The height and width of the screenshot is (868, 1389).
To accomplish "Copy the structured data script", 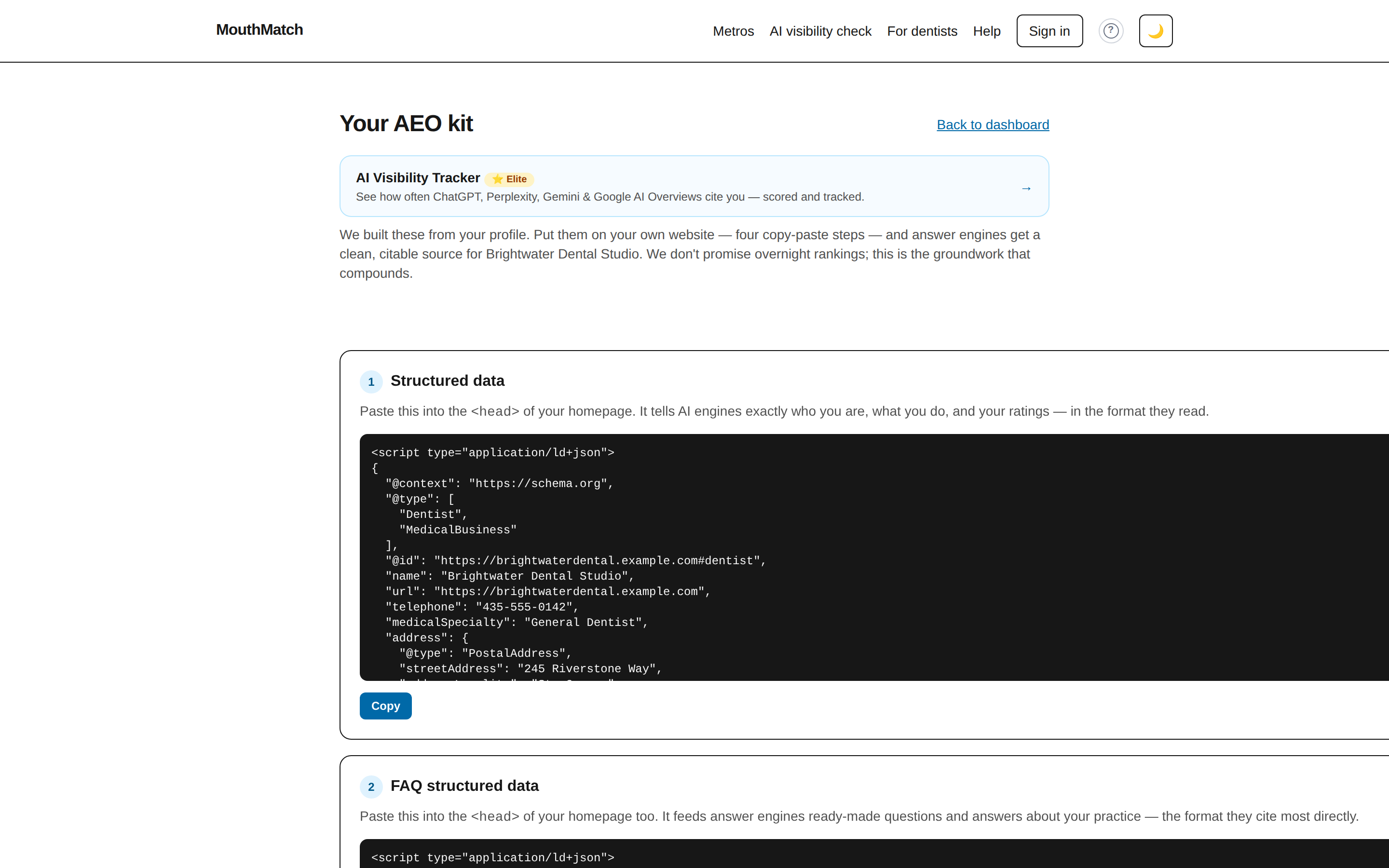I will click(385, 705).
